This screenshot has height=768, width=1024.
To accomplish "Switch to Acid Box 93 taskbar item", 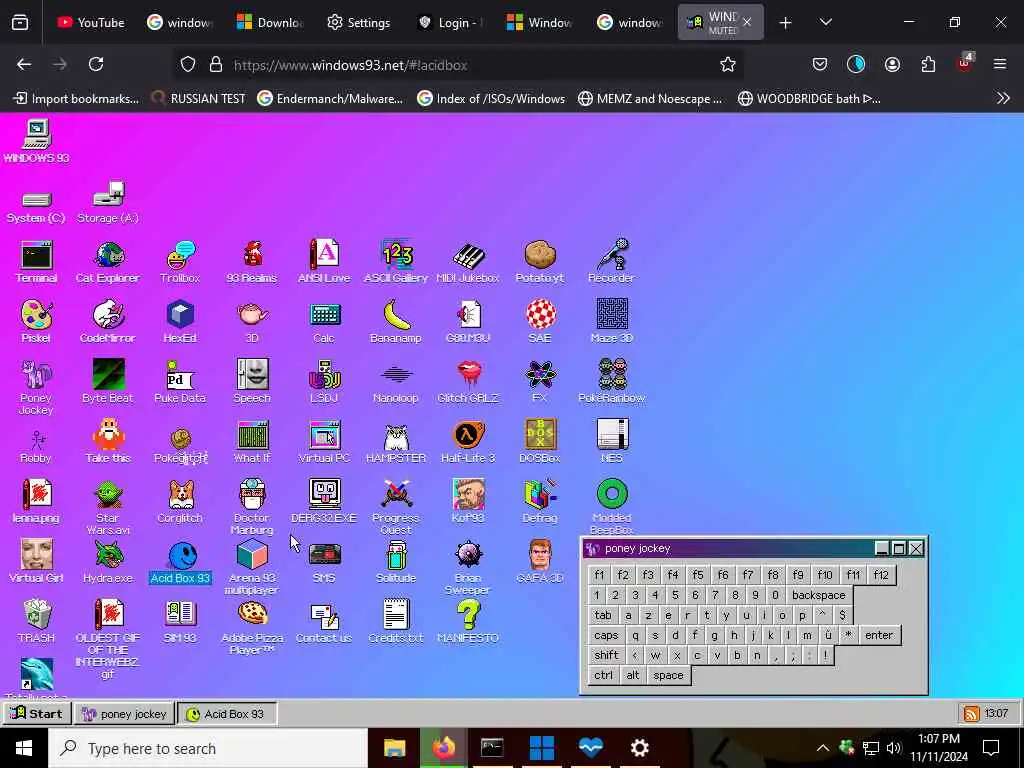I will (x=227, y=714).
